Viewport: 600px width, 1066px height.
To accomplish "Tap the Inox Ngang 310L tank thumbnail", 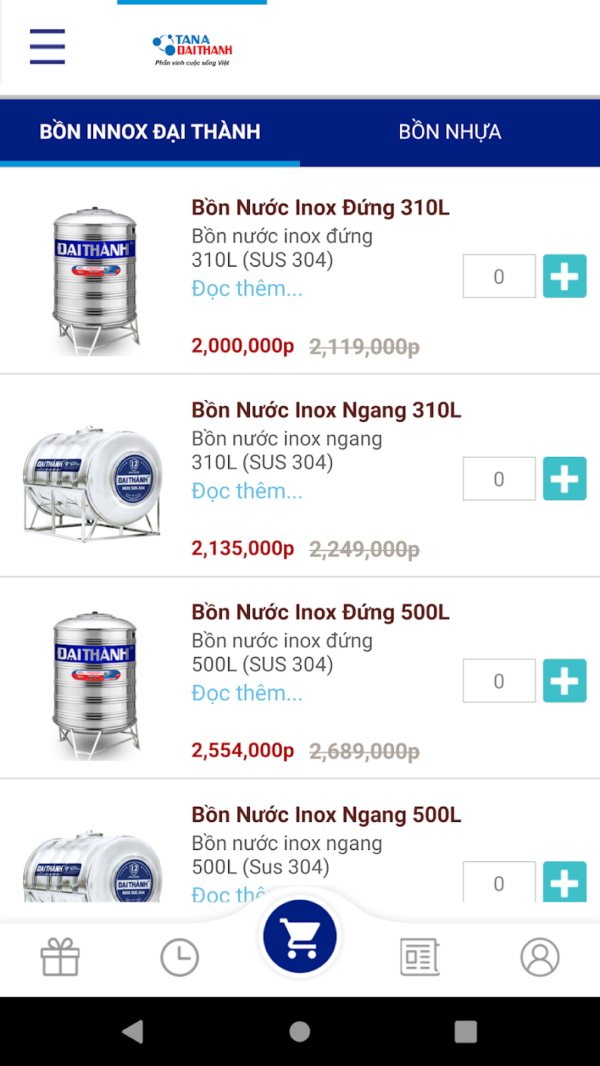I will 92,480.
